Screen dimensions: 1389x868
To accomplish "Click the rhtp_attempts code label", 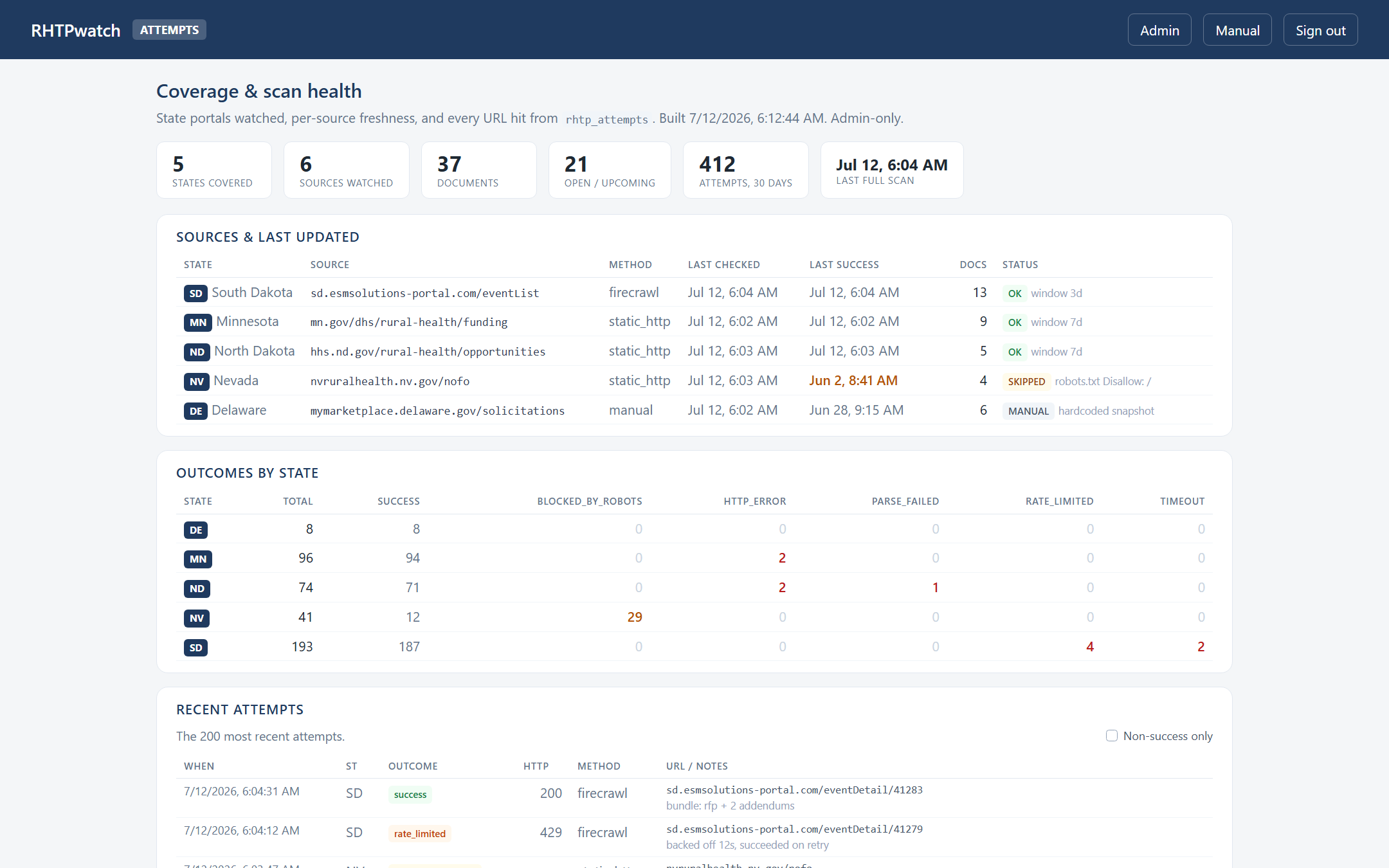I will 606,120.
